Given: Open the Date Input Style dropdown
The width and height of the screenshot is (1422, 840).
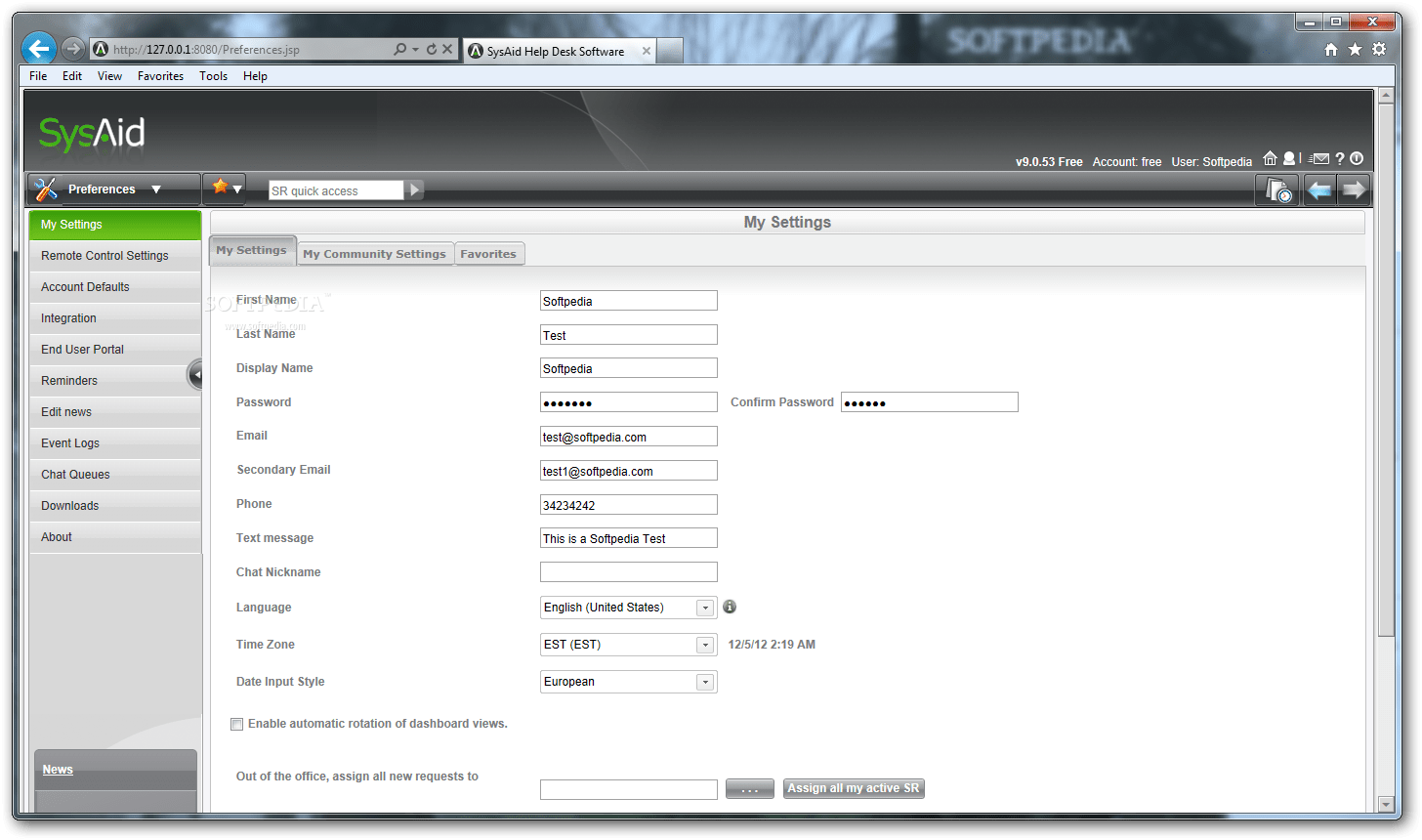Looking at the screenshot, I should 705,681.
